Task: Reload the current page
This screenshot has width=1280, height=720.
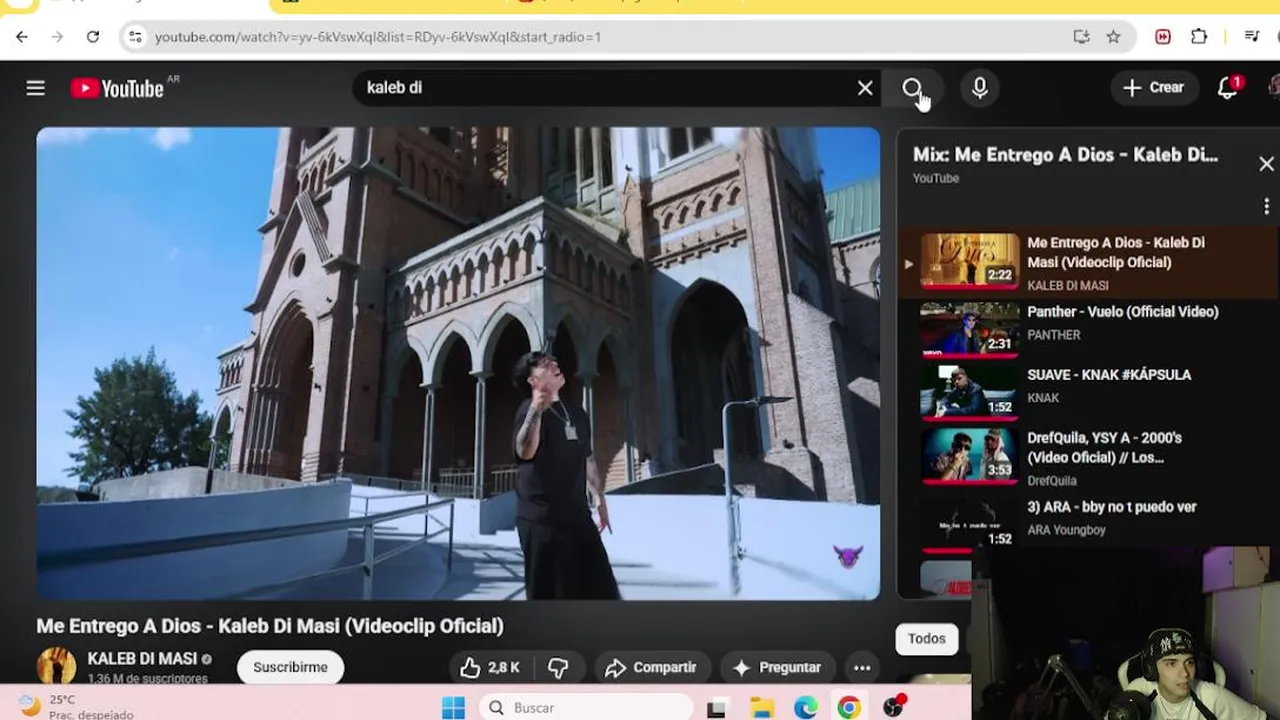Action: point(93,37)
